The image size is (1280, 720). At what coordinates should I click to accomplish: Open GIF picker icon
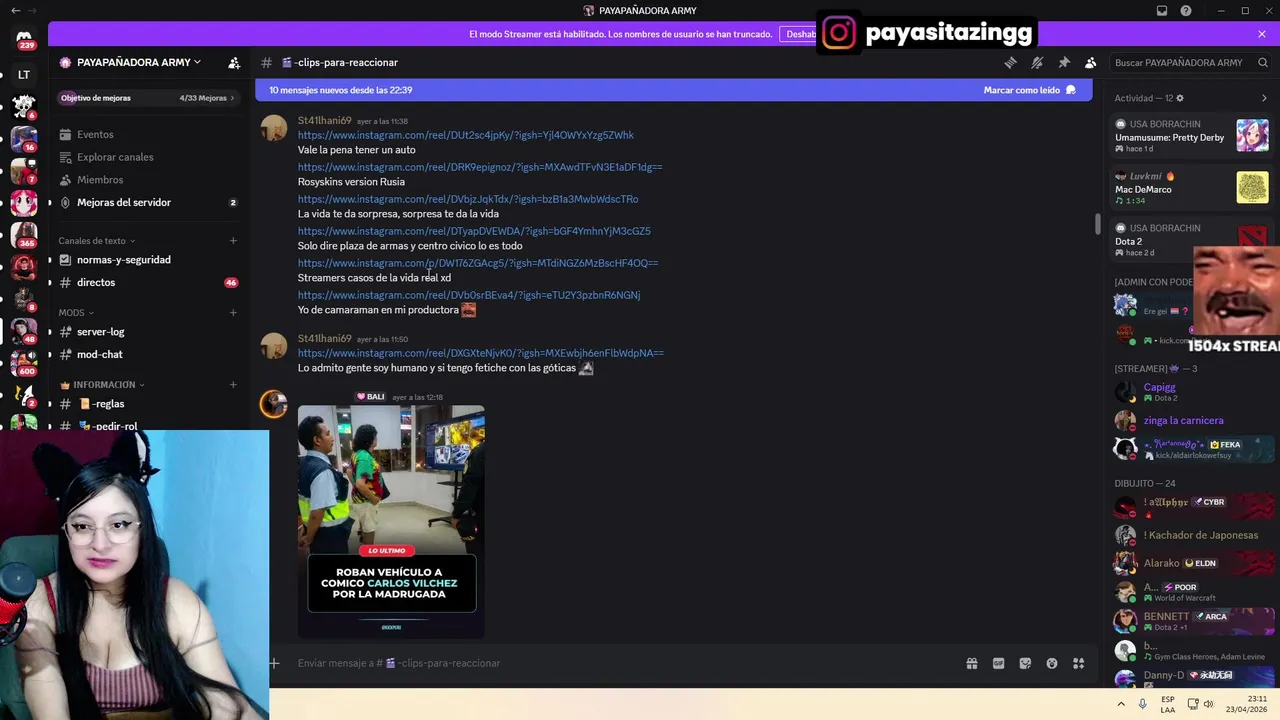[998, 663]
